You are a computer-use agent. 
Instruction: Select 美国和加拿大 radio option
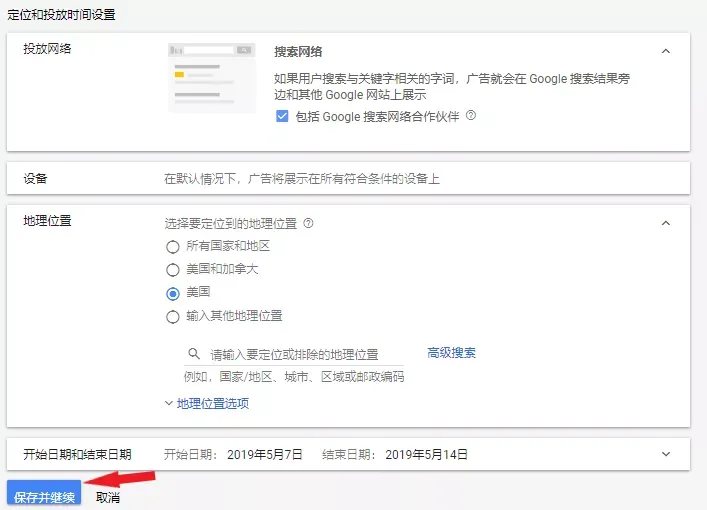pos(173,270)
